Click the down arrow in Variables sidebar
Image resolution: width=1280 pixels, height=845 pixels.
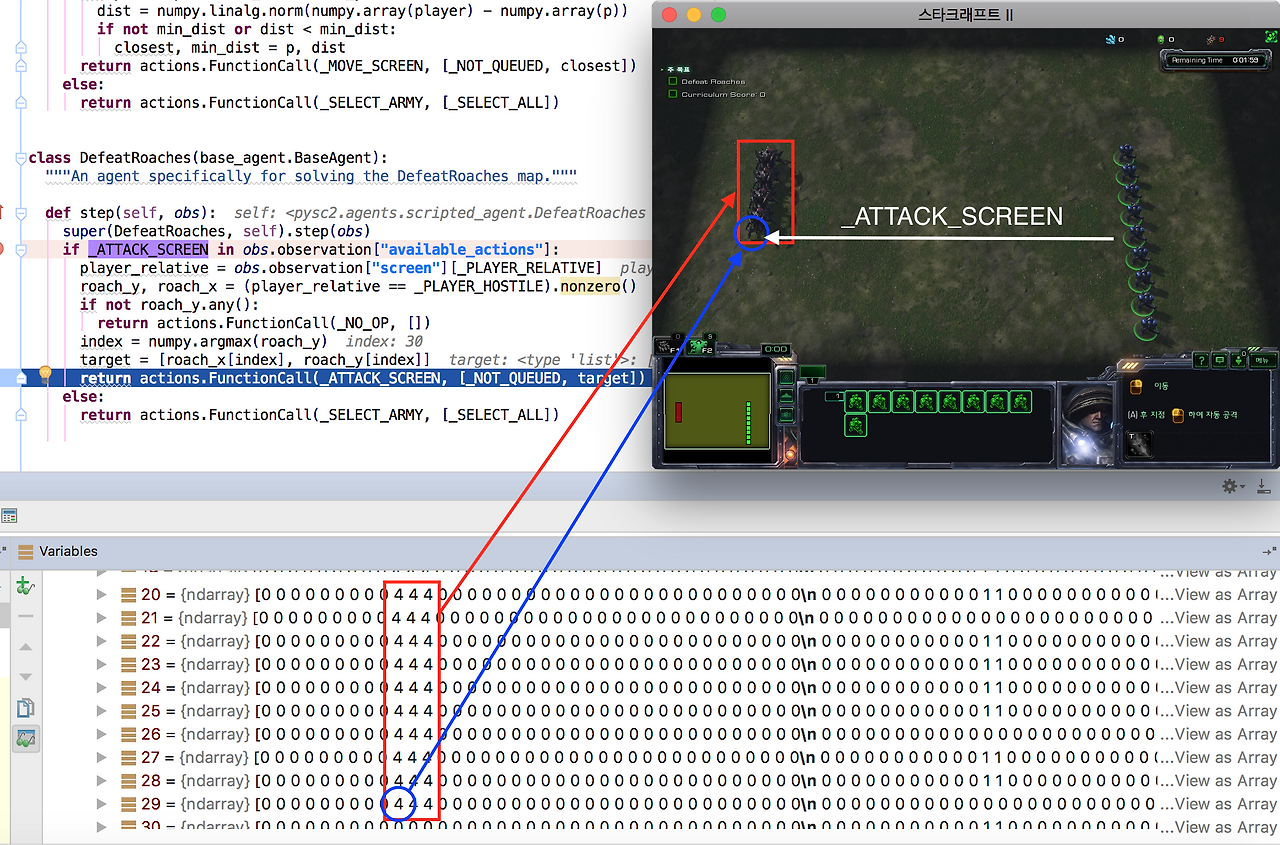pyautogui.click(x=26, y=677)
